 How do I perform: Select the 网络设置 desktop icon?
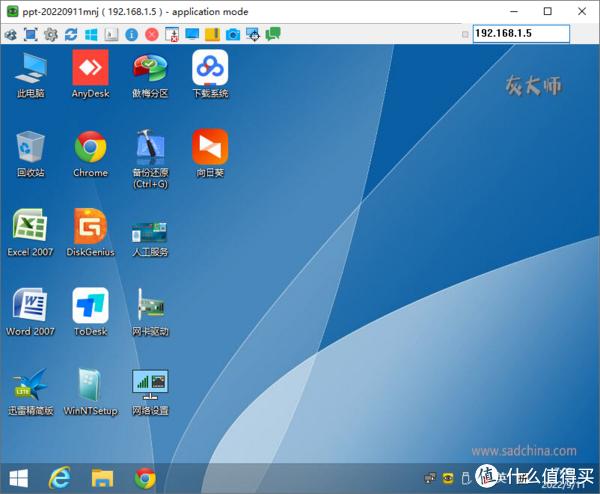click(x=150, y=393)
